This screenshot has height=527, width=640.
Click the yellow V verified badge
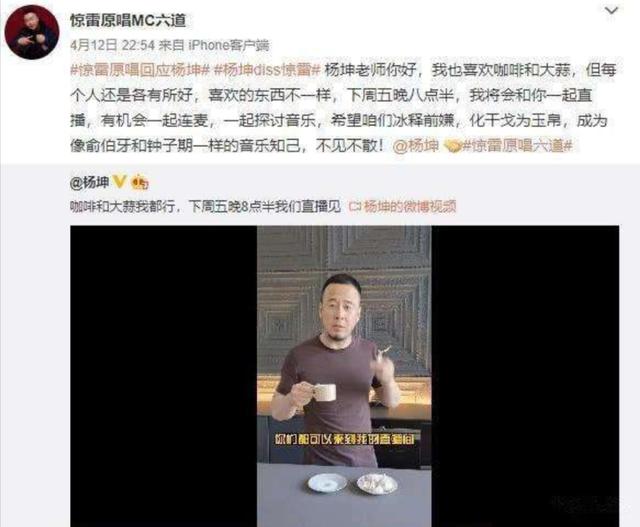(x=119, y=182)
